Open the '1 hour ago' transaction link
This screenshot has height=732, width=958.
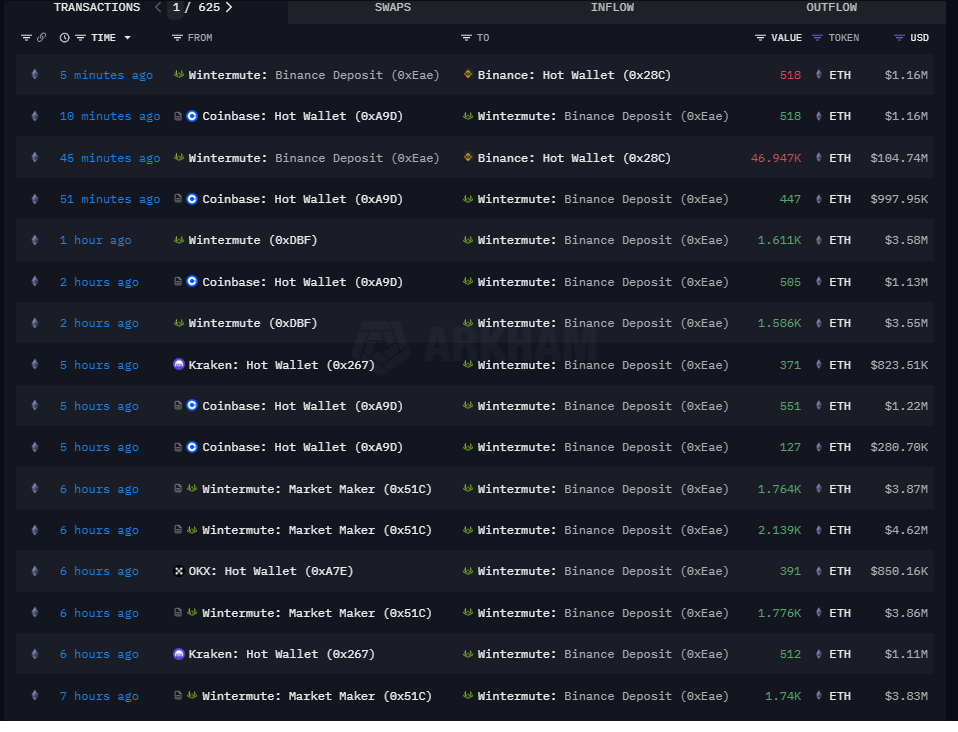coord(95,240)
